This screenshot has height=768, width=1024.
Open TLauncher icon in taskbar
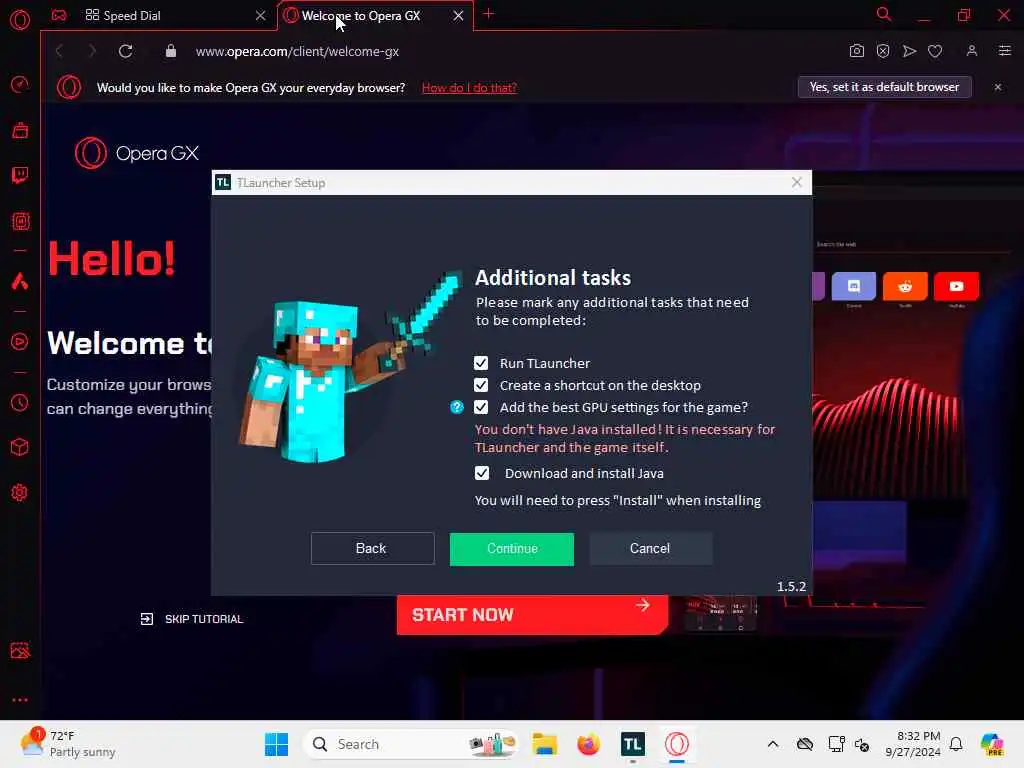[x=632, y=744]
